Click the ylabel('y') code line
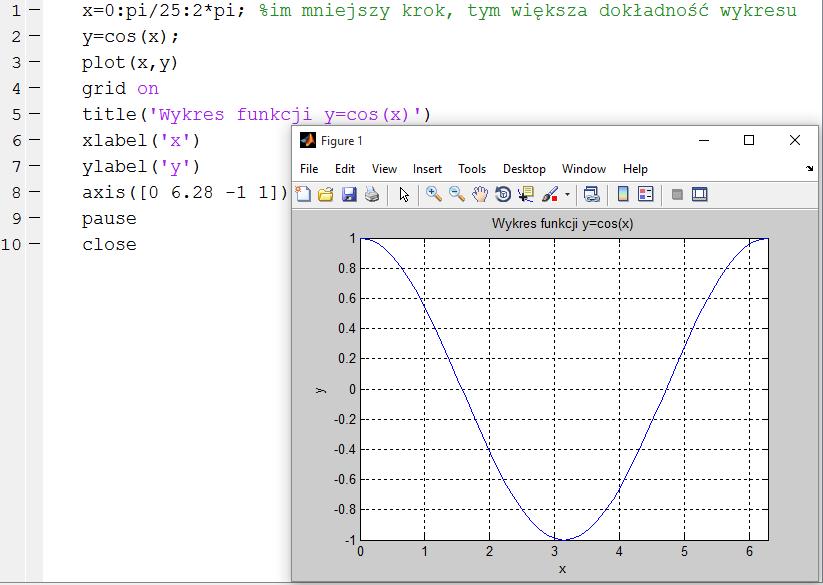823x585 pixels. 141,167
